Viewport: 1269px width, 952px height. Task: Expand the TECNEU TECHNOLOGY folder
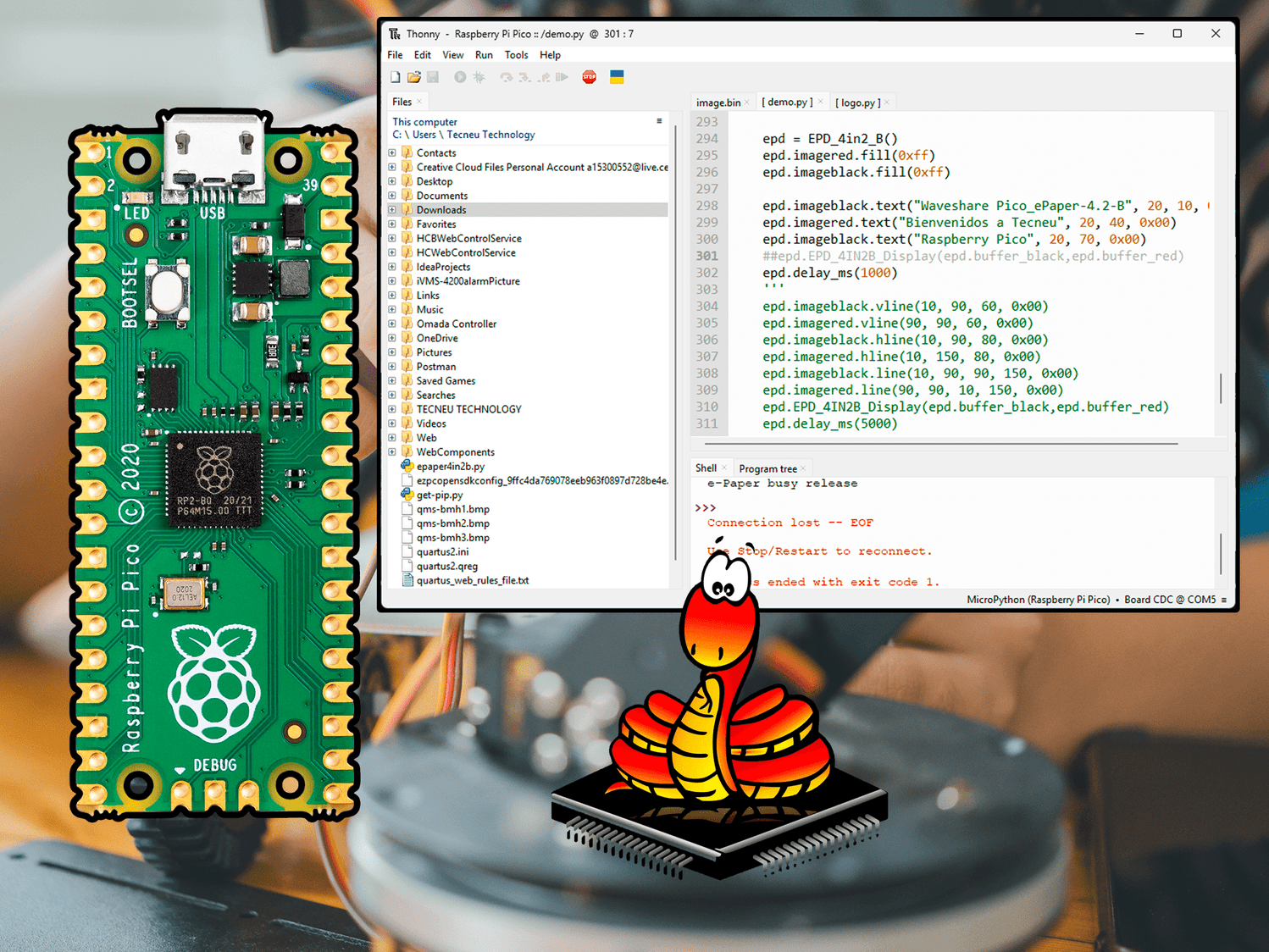pos(391,408)
